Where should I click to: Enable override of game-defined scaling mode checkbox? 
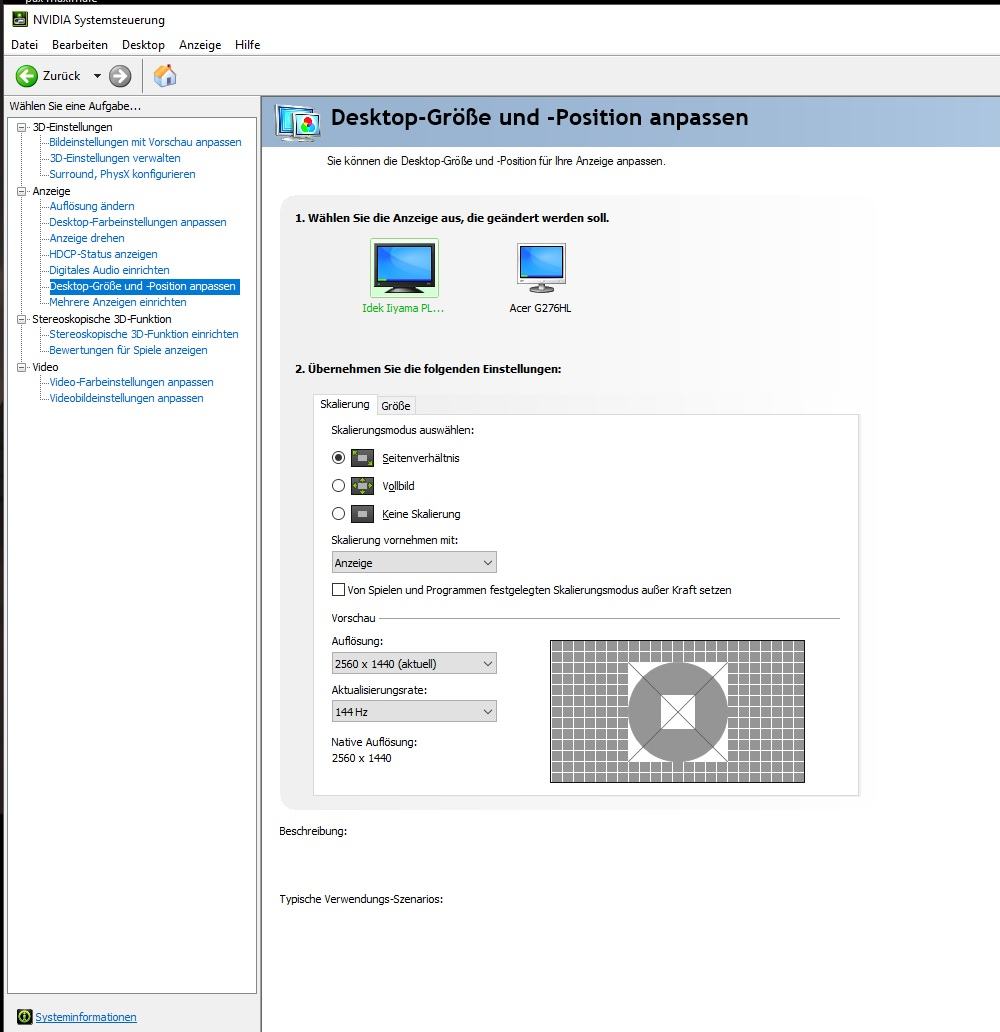pyautogui.click(x=338, y=590)
